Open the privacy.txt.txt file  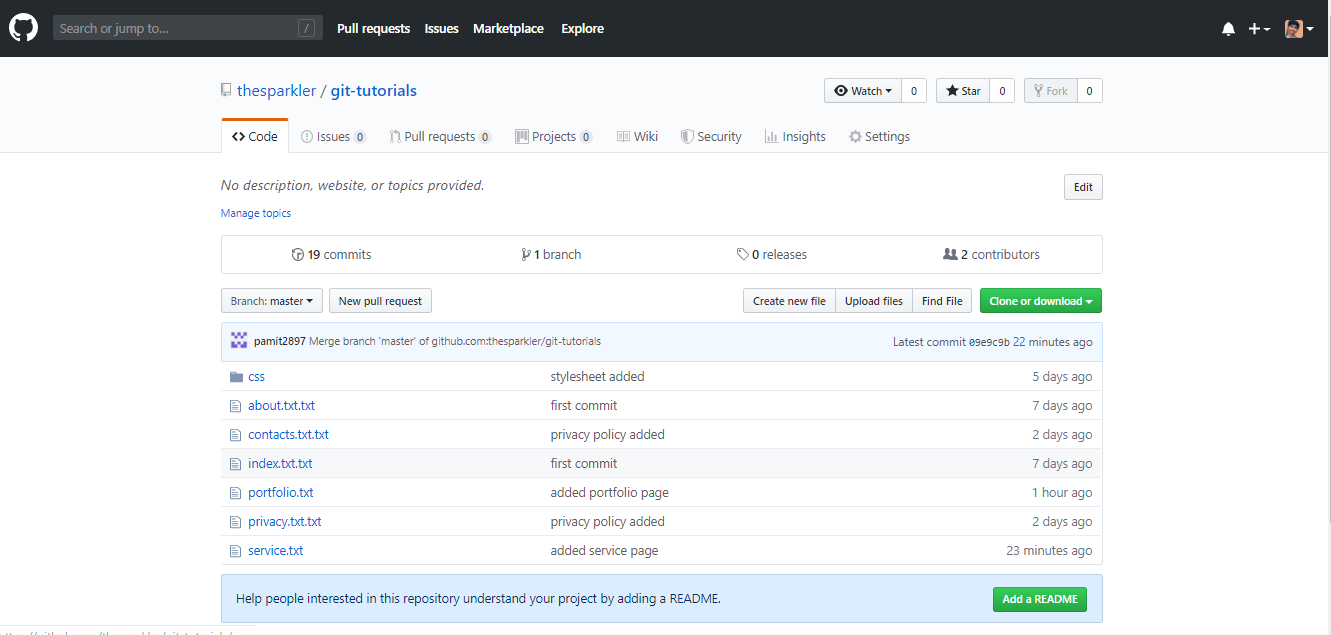coord(285,522)
